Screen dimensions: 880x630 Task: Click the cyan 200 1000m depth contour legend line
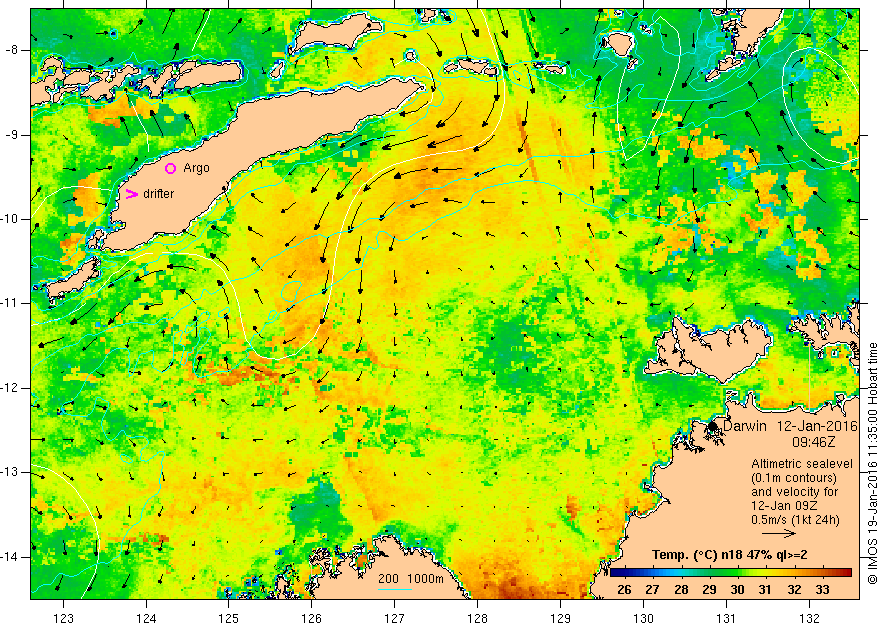(395, 590)
